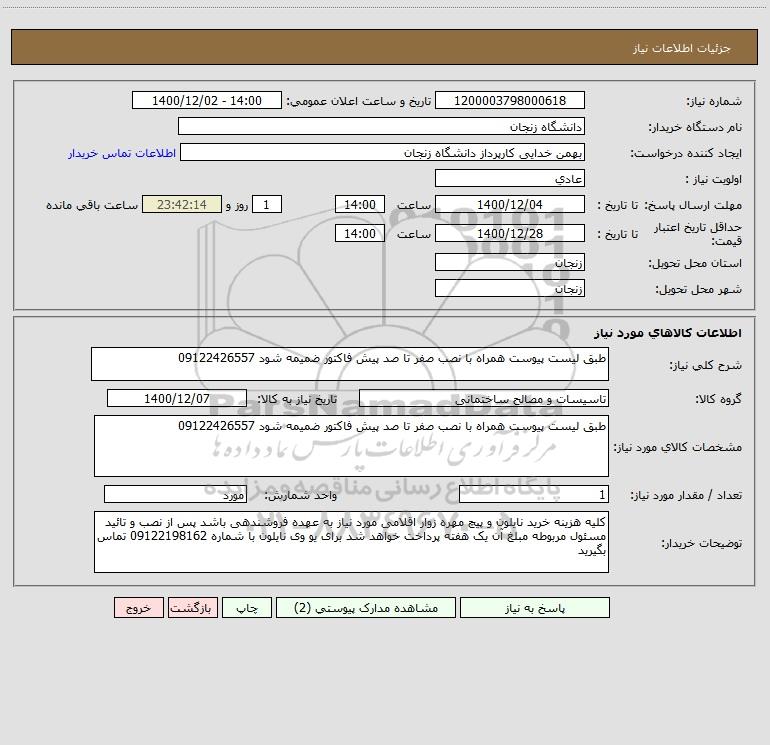Click the quantity field showing 1
Screen dimensions: 770x745
pyautogui.click(x=534, y=494)
